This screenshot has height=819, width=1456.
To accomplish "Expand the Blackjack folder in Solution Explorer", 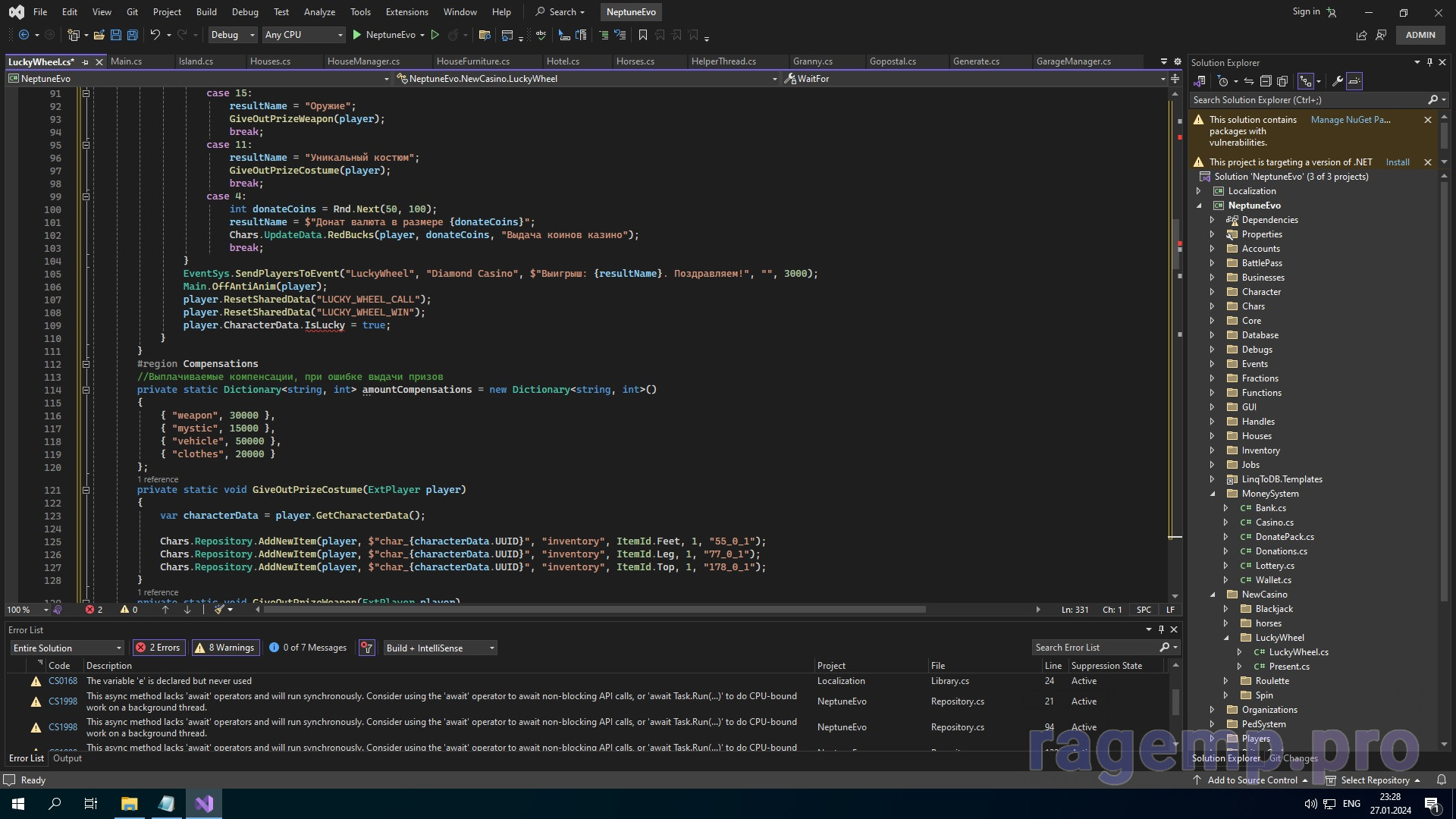I will [x=1226, y=609].
